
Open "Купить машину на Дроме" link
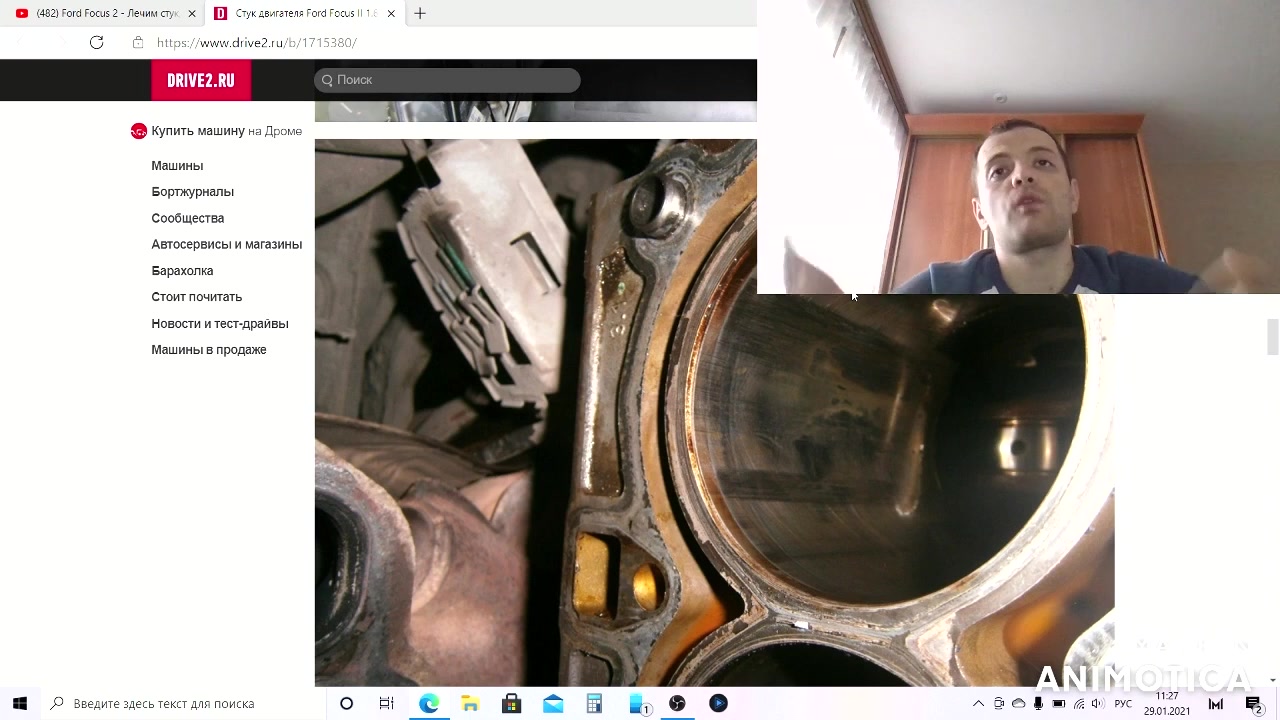tap(226, 131)
